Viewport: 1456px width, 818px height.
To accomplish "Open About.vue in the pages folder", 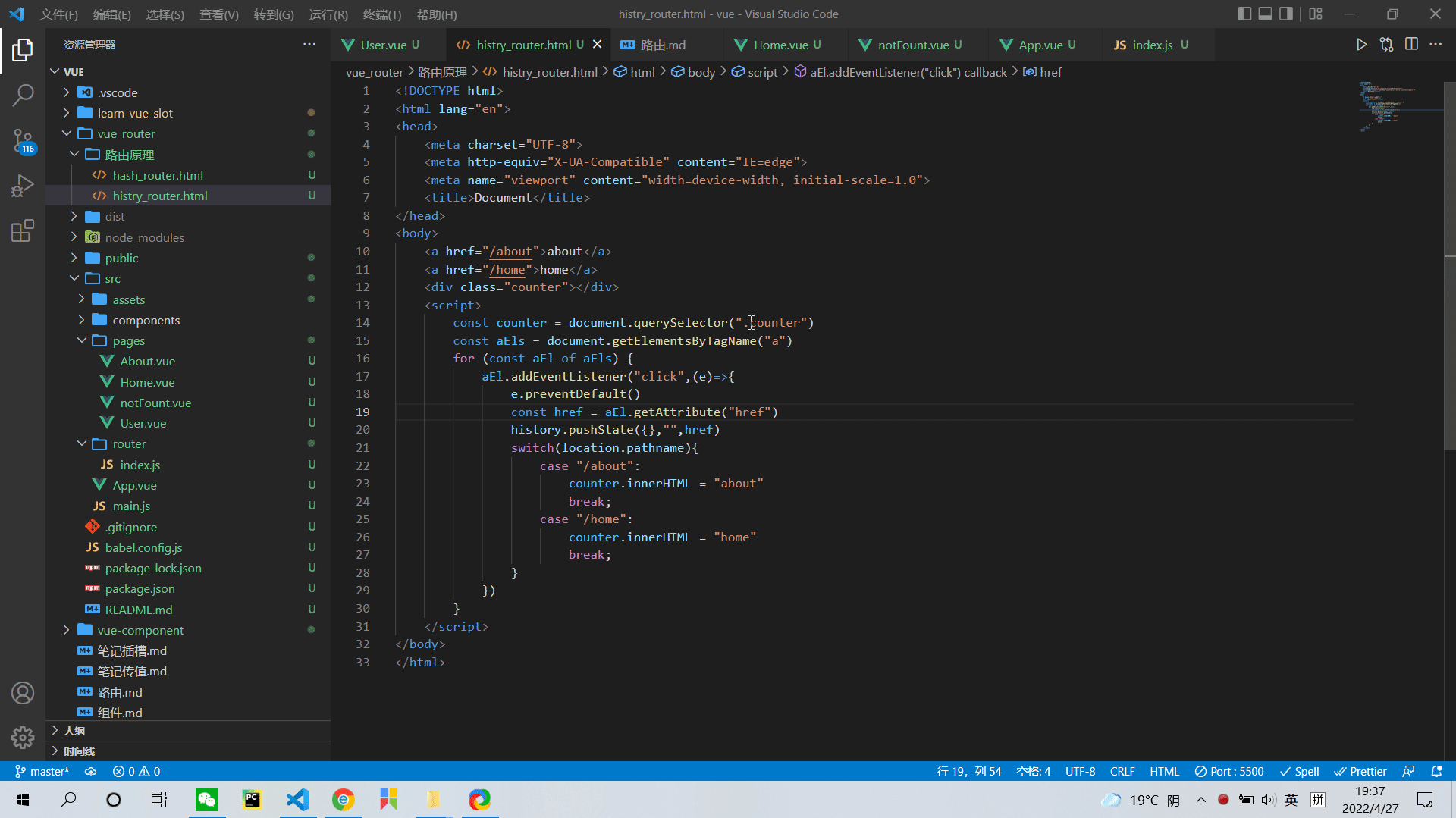I will coord(147,361).
